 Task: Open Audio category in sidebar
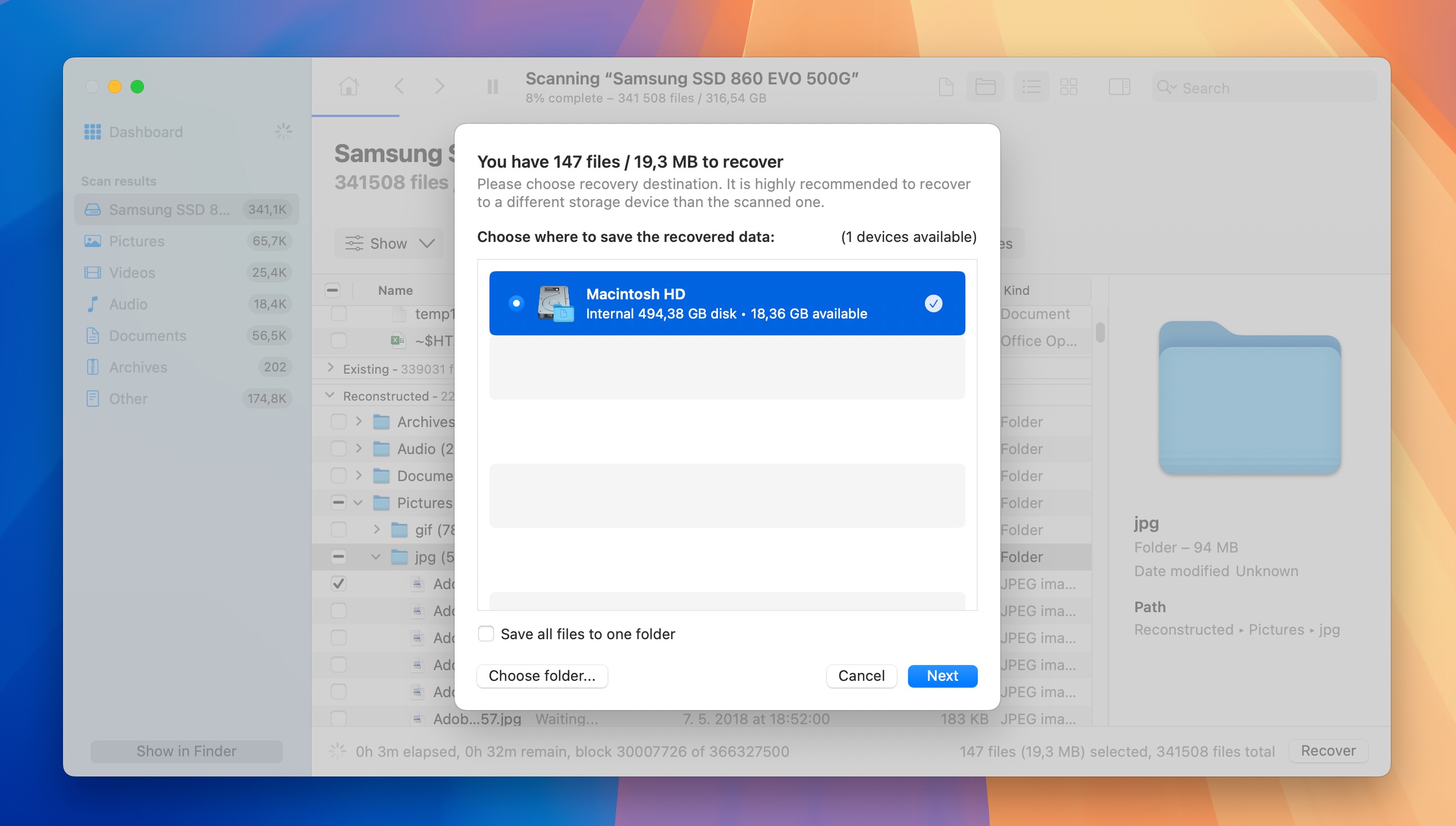coord(187,304)
